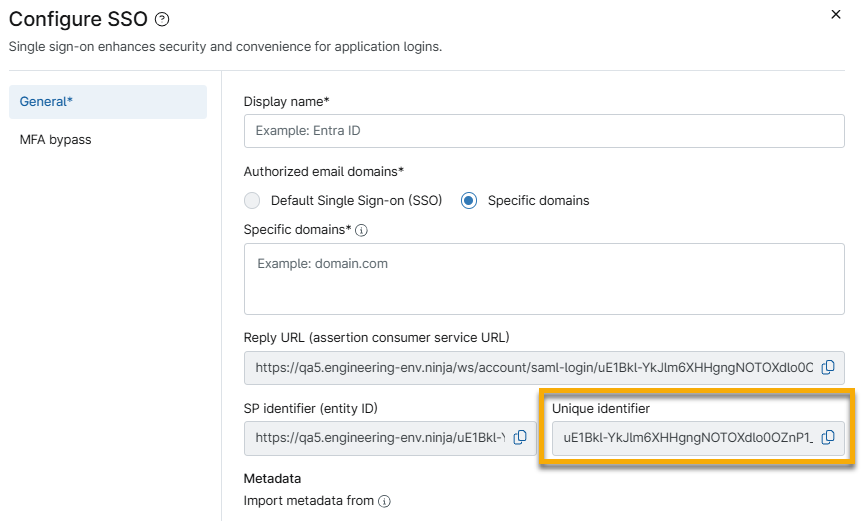Copy the Unique identifier value
865x521 pixels.
[x=828, y=438]
